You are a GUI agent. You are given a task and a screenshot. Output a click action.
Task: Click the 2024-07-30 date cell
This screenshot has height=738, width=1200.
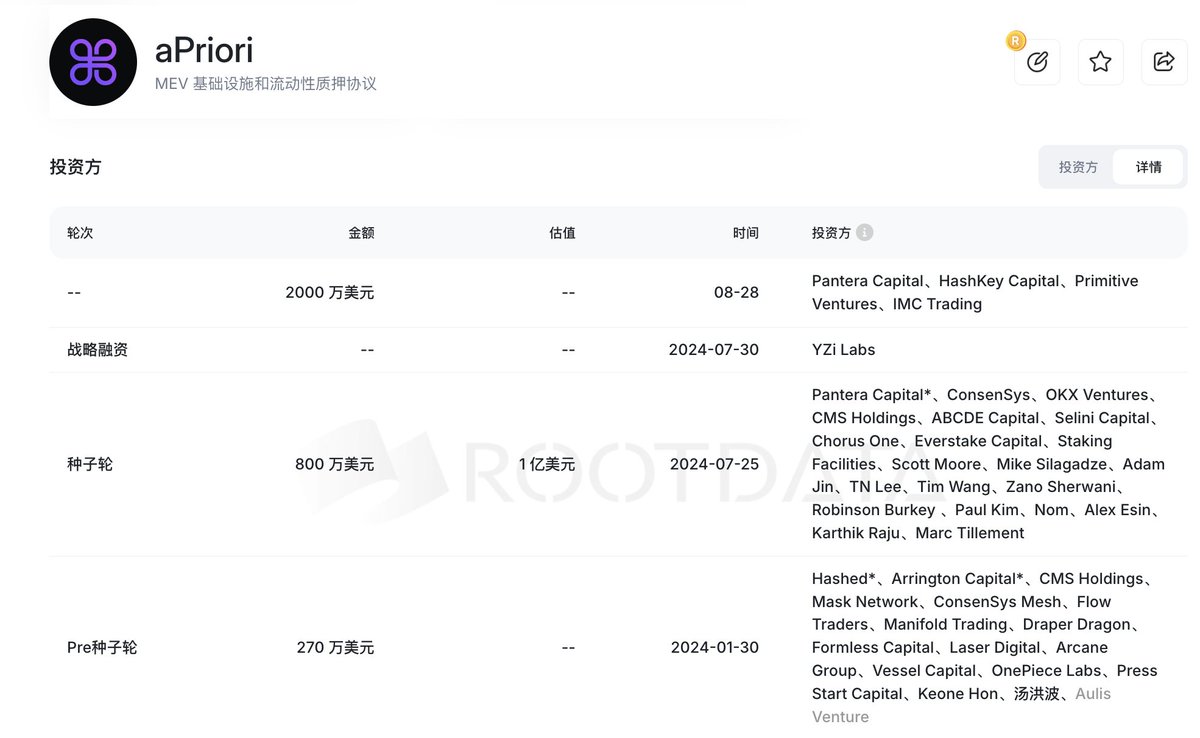tap(714, 350)
